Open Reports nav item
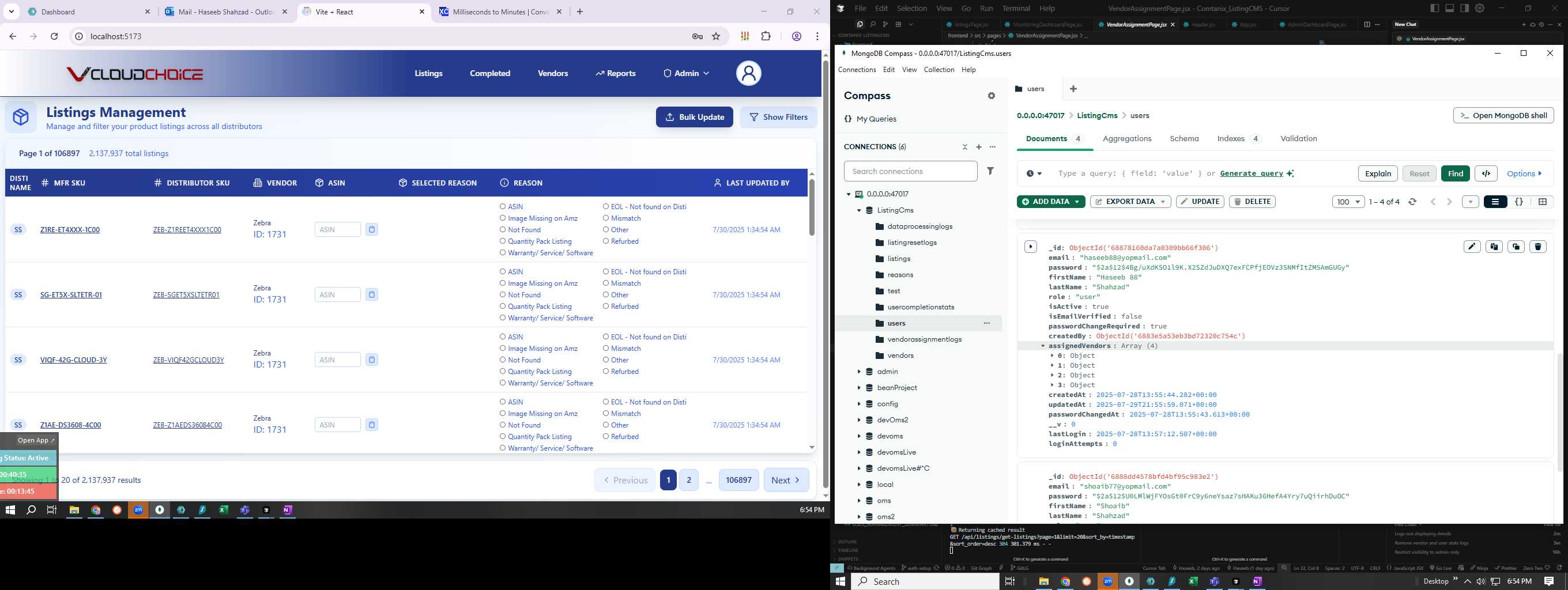The width and height of the screenshot is (1568, 590). coord(616,74)
